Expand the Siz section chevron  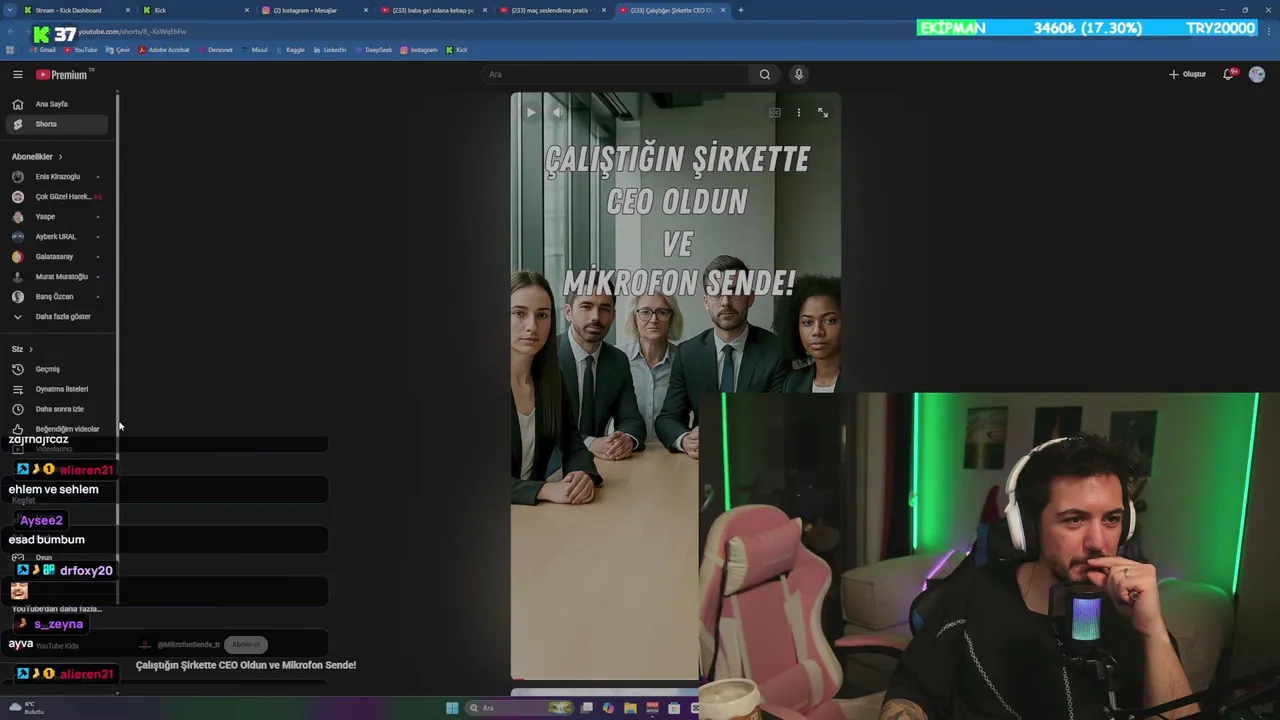31,349
